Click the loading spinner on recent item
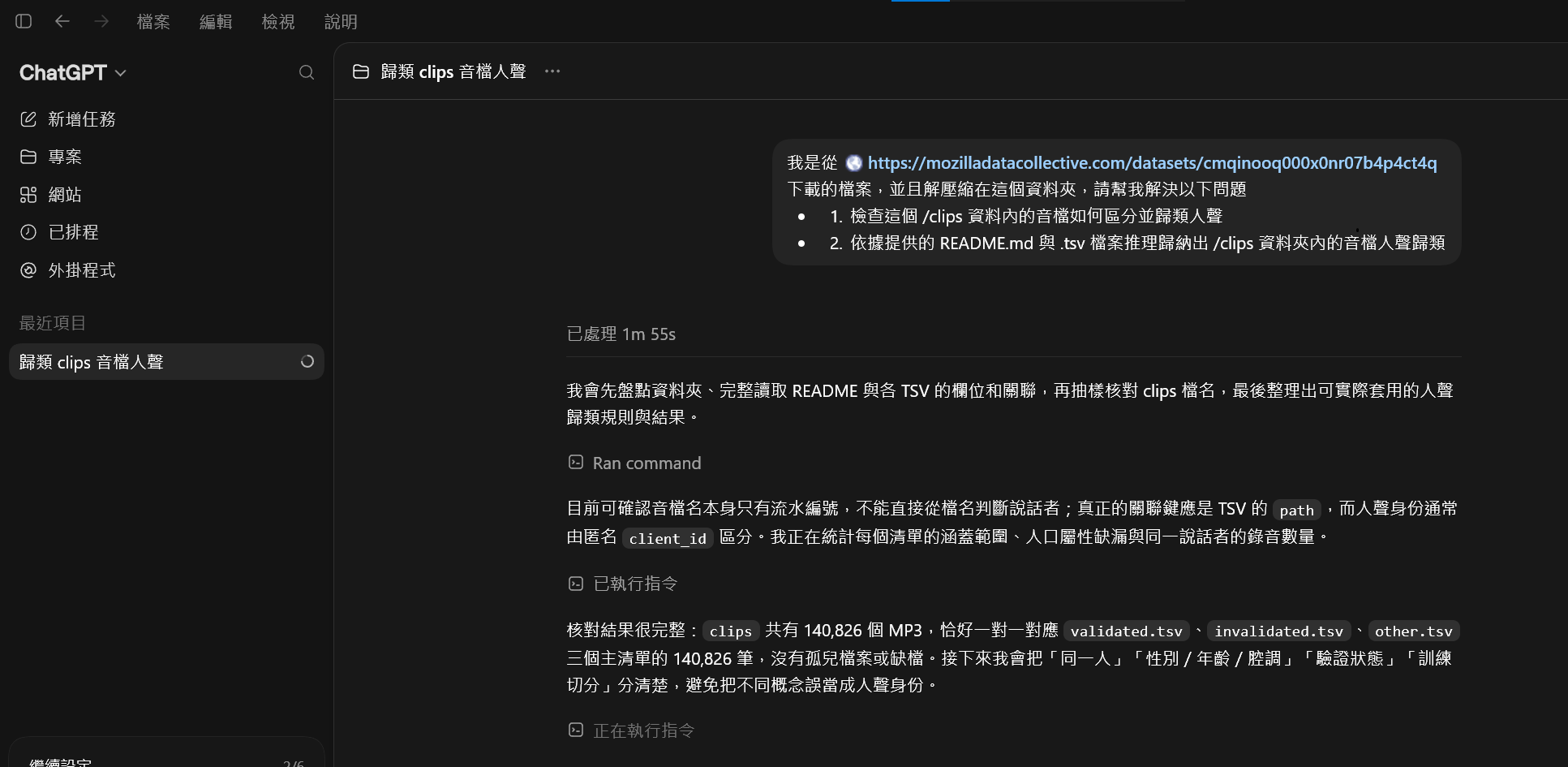This screenshot has width=1568, height=767. pos(307,362)
